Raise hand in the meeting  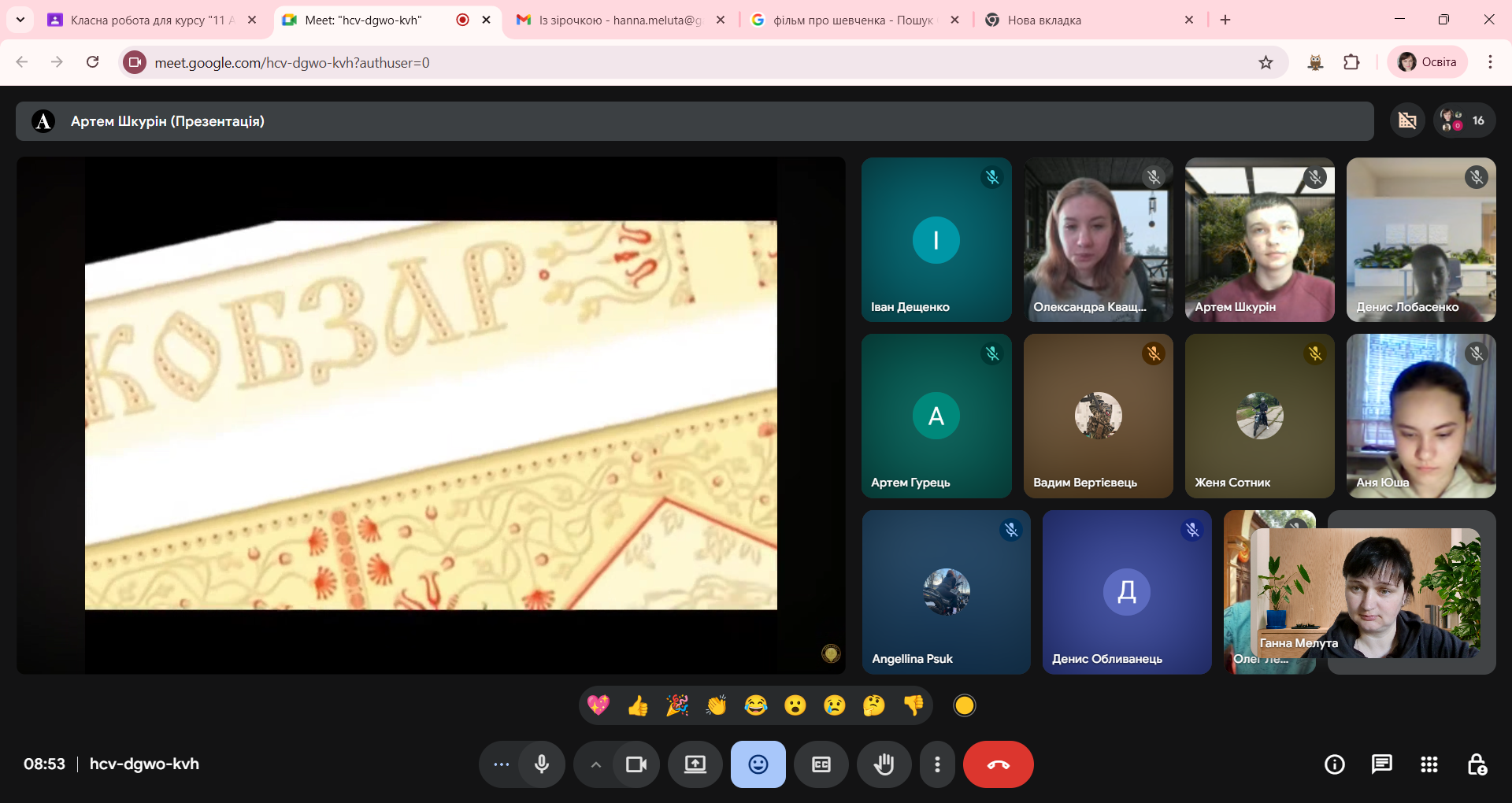884,764
